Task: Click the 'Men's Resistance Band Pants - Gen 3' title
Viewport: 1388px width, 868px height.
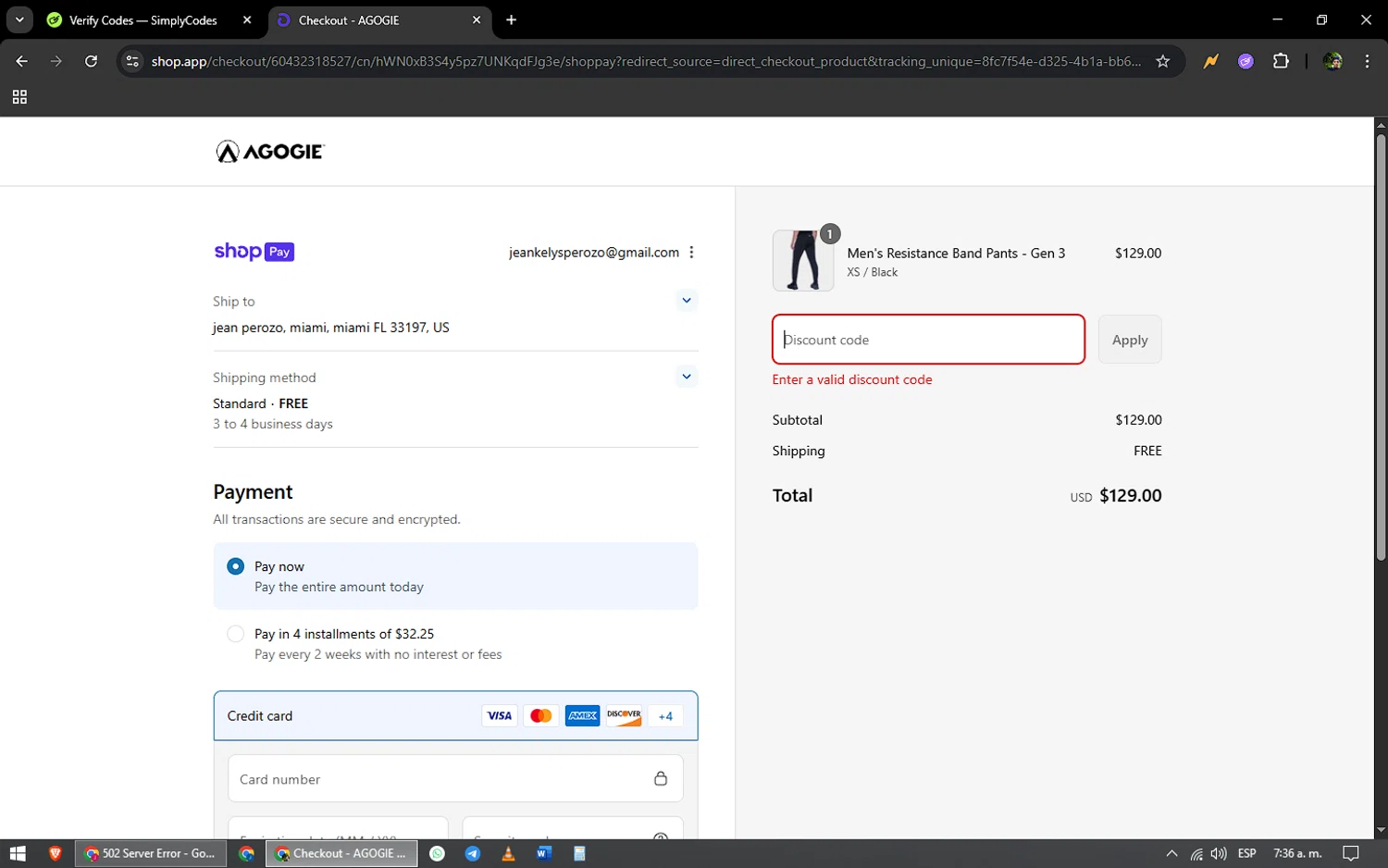Action: (x=956, y=253)
